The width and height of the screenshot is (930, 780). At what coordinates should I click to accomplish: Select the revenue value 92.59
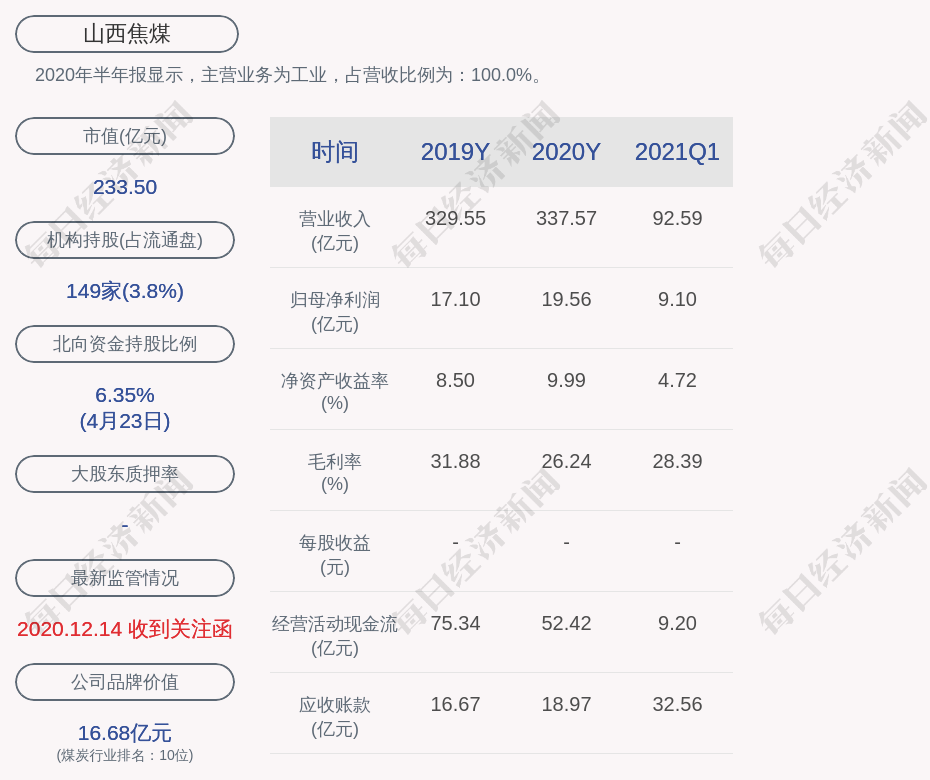[x=677, y=218]
